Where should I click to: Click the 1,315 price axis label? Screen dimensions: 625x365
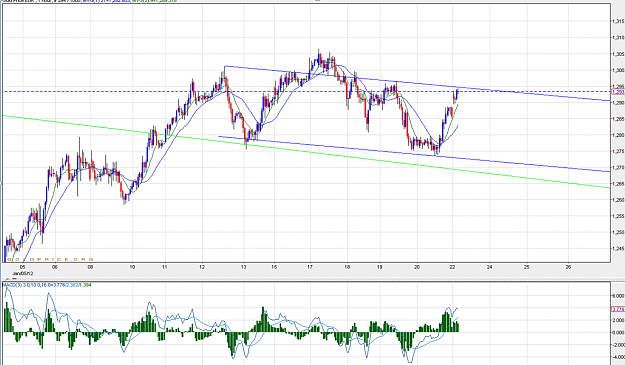point(618,21)
